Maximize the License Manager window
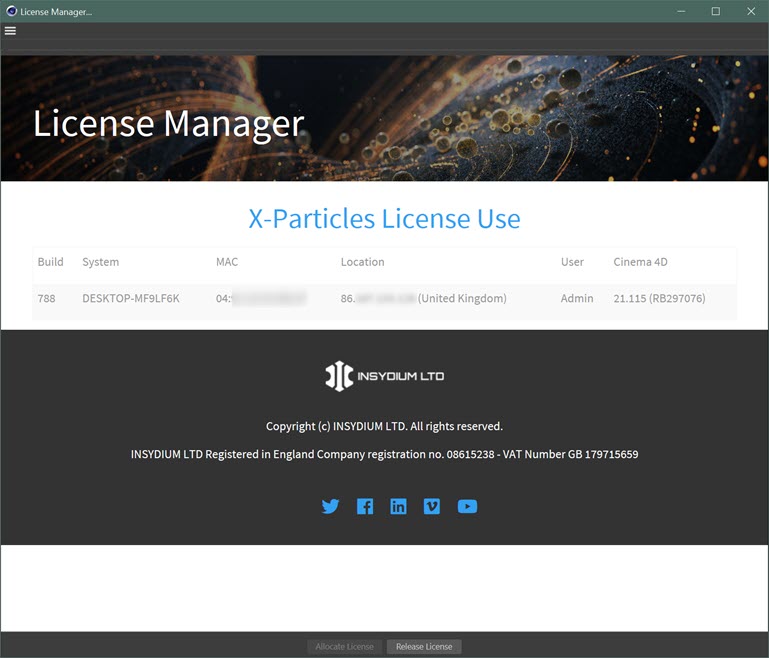 [x=716, y=11]
